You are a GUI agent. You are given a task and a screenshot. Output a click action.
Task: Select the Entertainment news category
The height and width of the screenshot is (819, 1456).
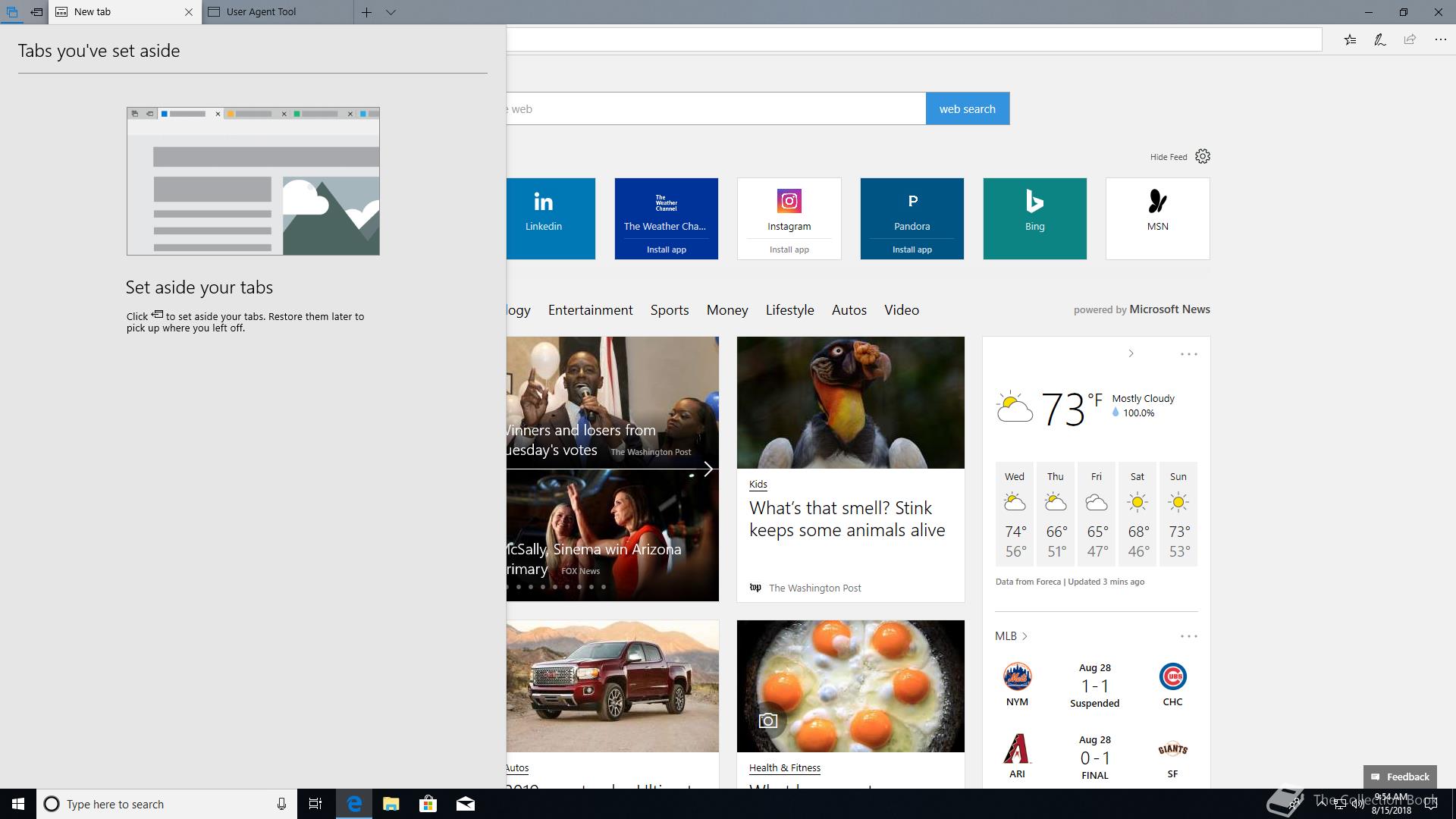[590, 310]
